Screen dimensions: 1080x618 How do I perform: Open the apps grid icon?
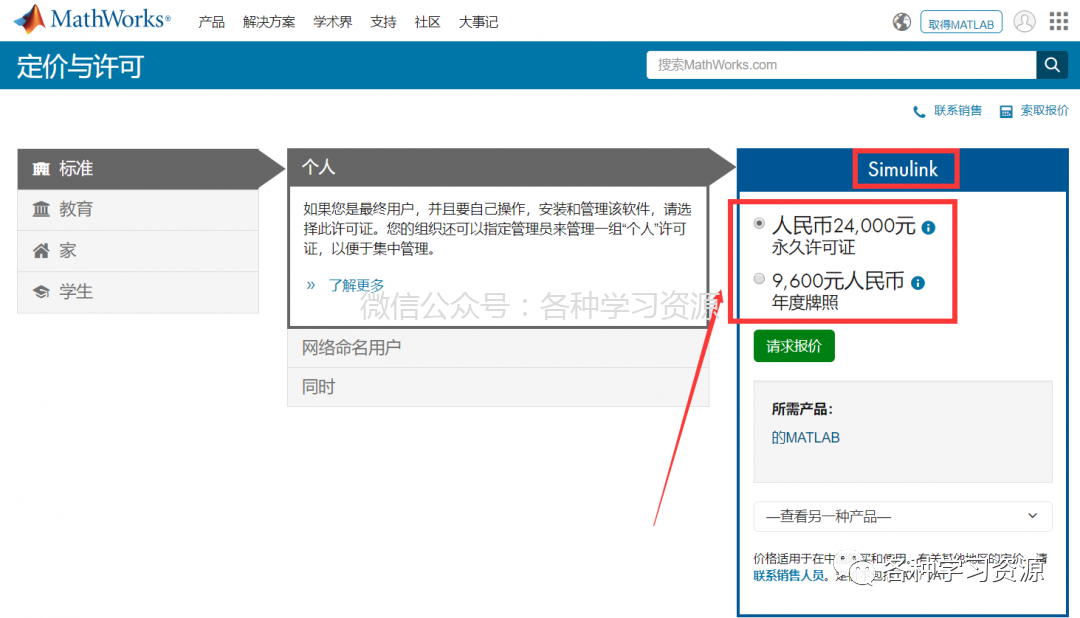tap(1059, 21)
